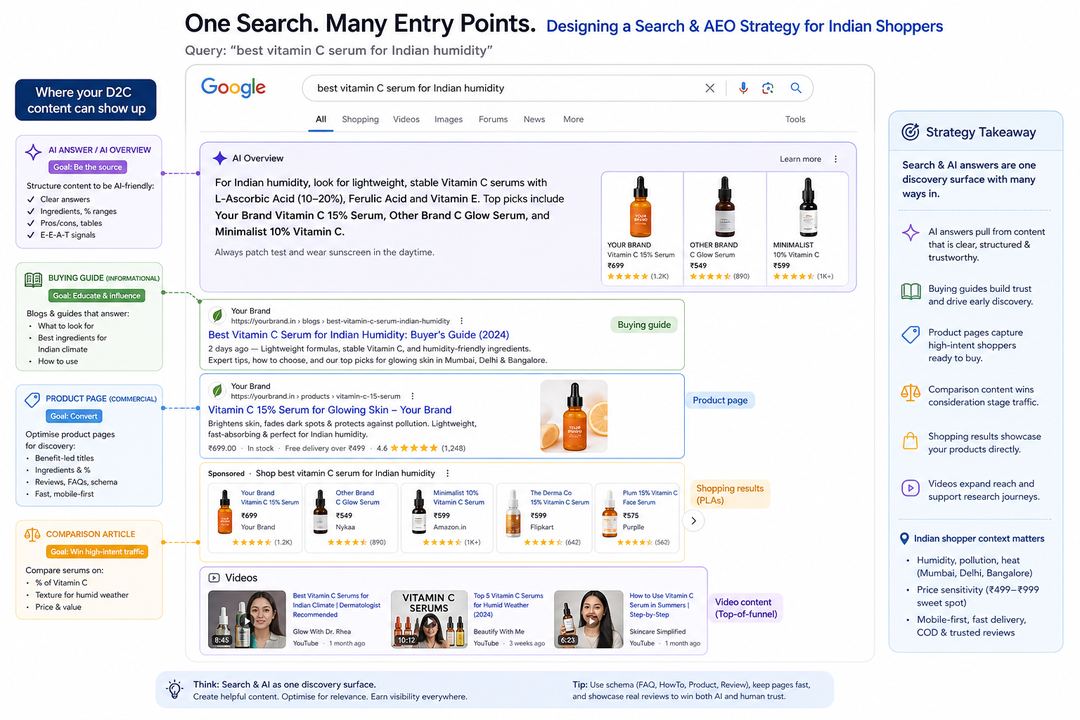
Task: Click the Shopping results (PLAs) label
Action: (729, 494)
